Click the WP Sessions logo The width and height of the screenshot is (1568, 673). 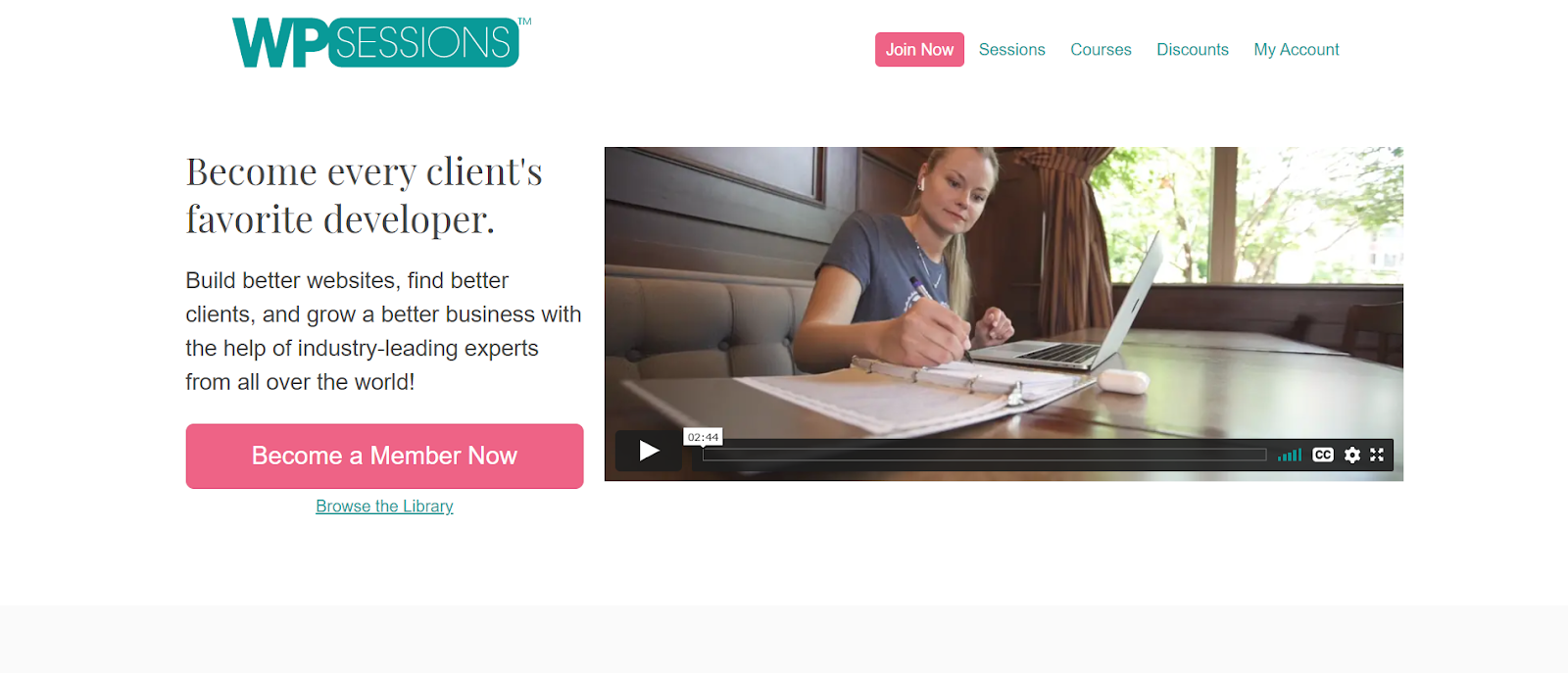point(375,42)
